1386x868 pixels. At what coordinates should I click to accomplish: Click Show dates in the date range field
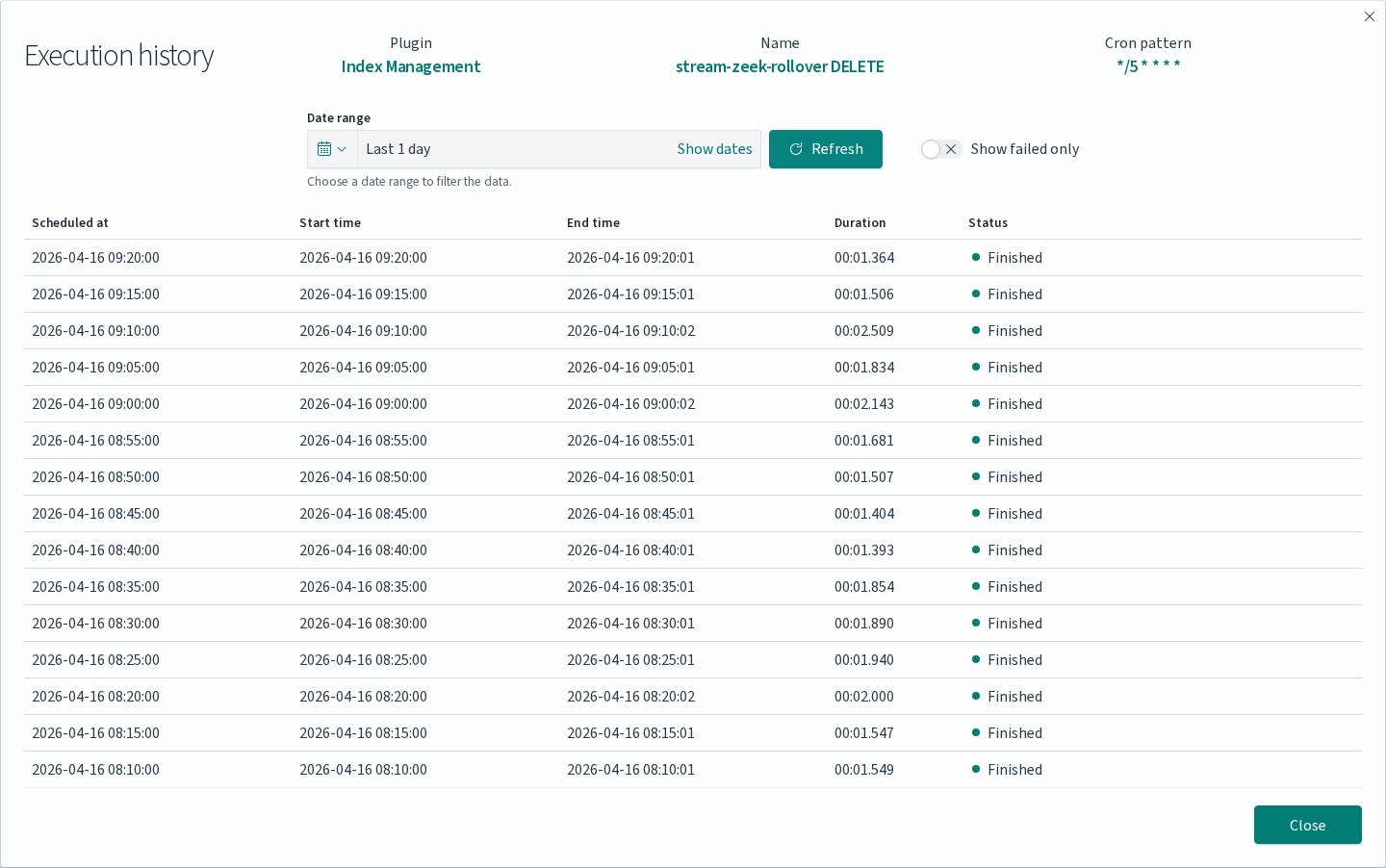tap(714, 148)
